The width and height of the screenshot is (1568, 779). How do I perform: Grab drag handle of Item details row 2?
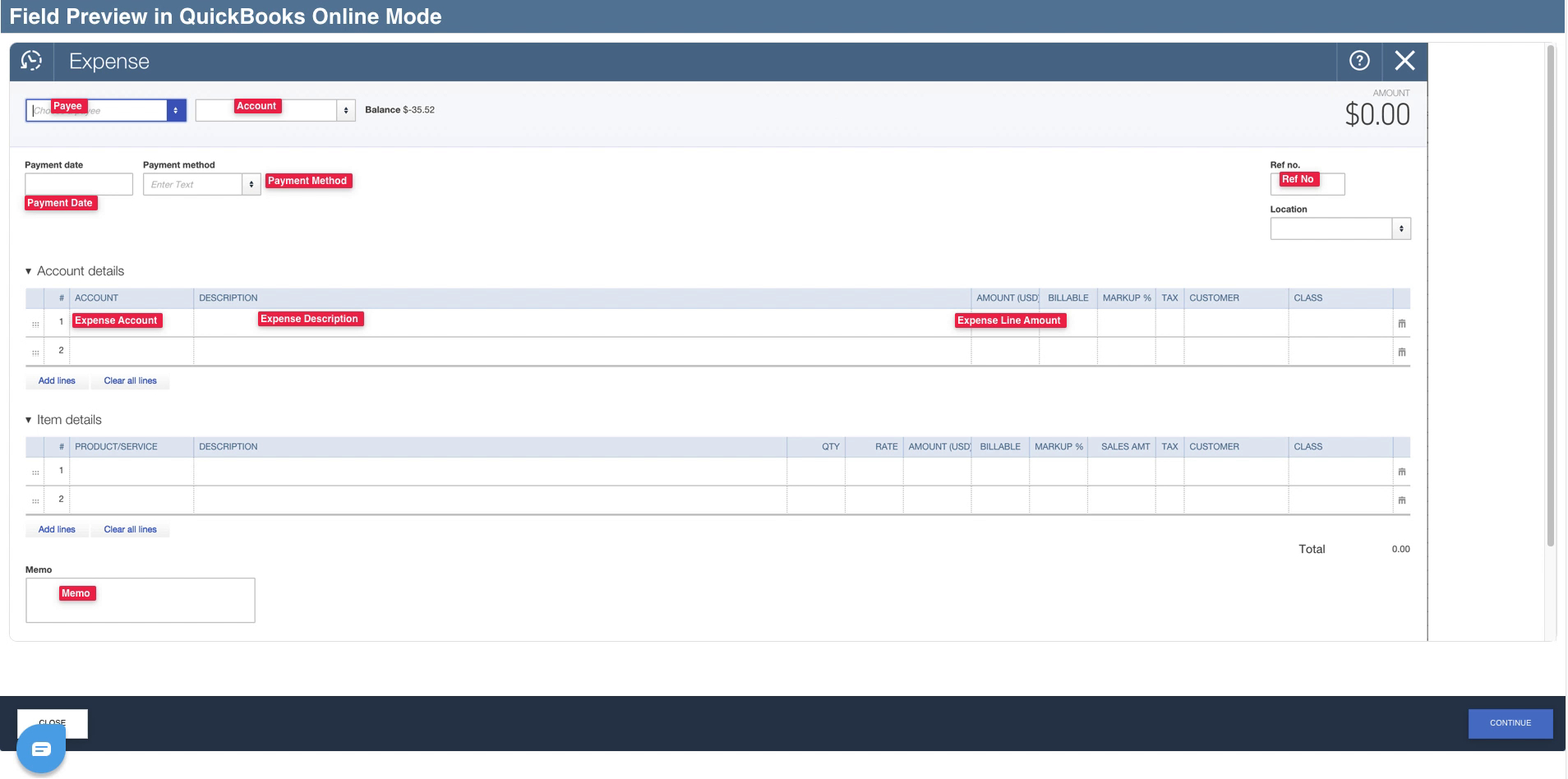click(x=35, y=501)
